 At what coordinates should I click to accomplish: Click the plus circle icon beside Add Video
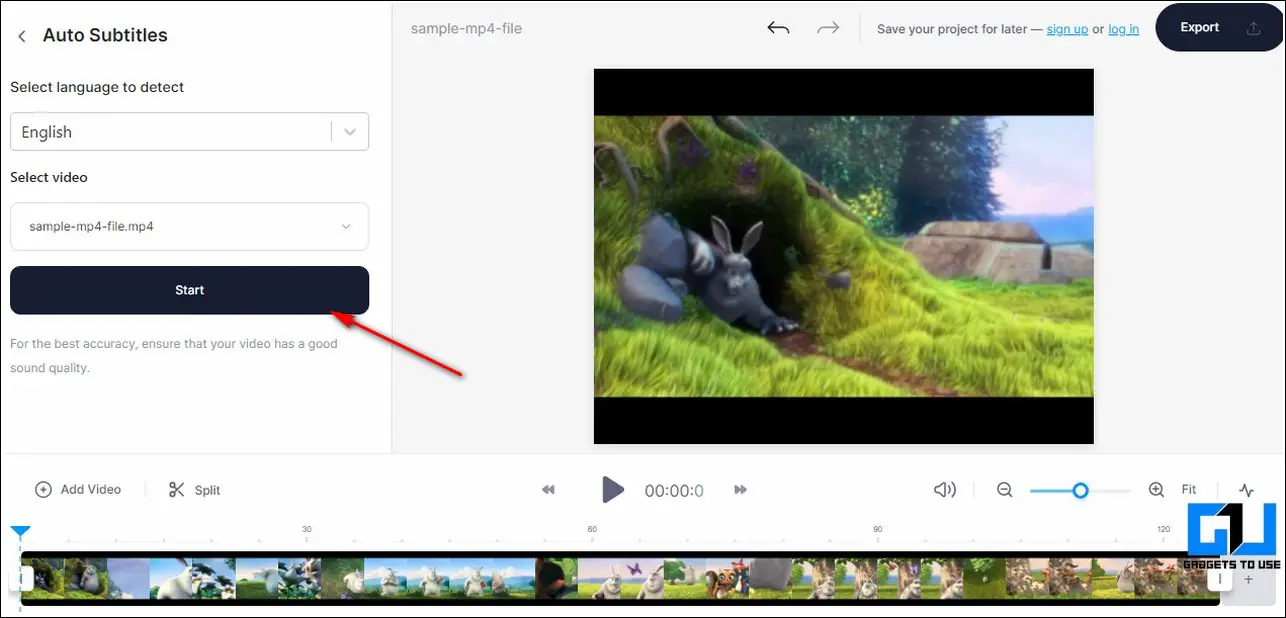point(43,489)
